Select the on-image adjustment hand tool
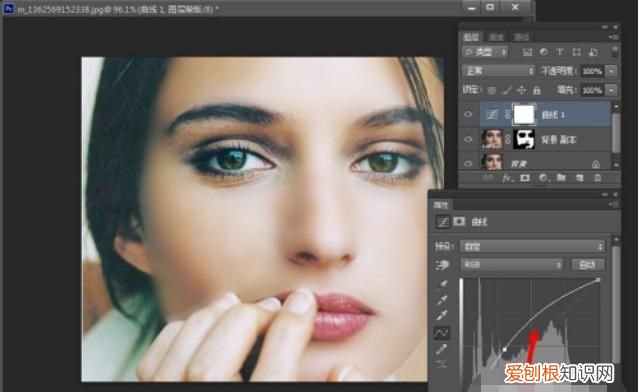The height and width of the screenshot is (392, 639). click(x=442, y=265)
